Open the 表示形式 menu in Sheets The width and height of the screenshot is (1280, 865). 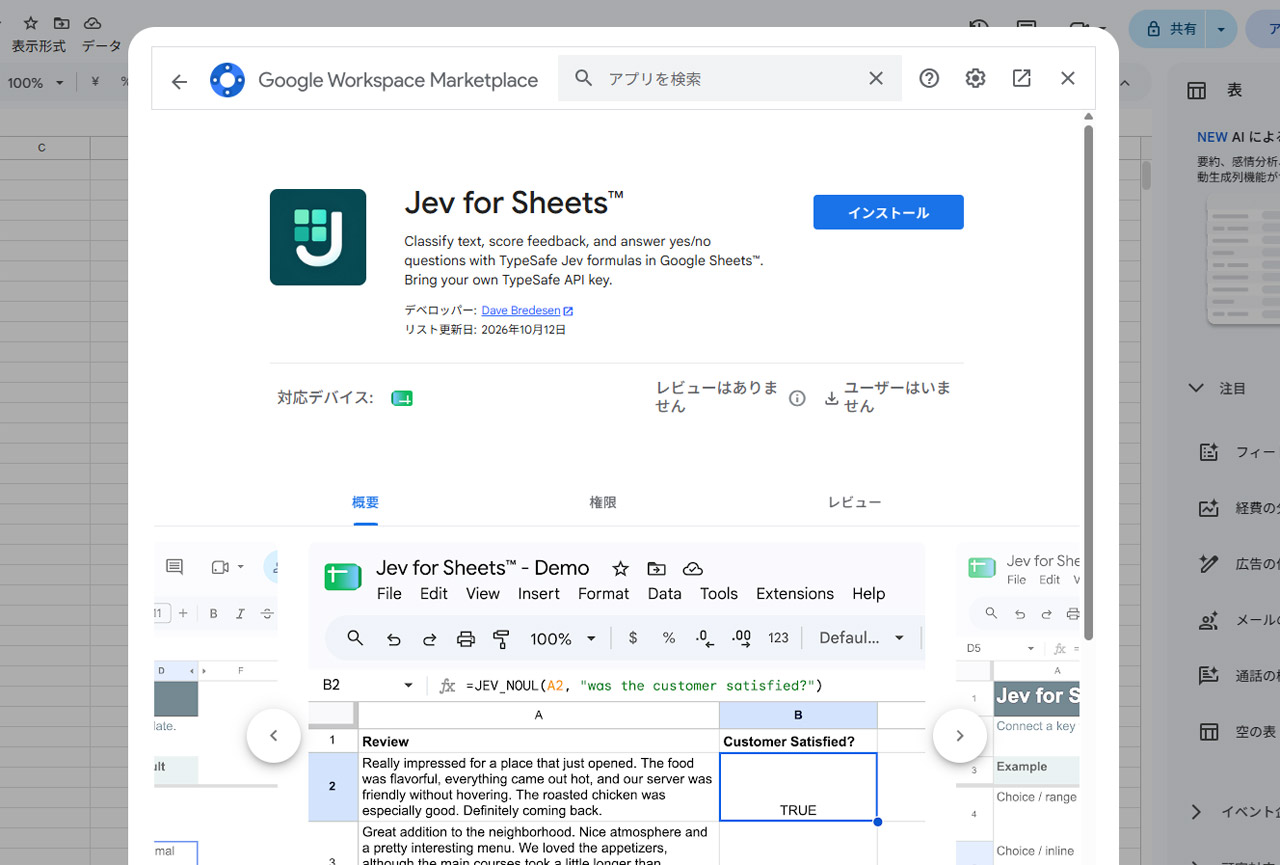(x=39, y=46)
